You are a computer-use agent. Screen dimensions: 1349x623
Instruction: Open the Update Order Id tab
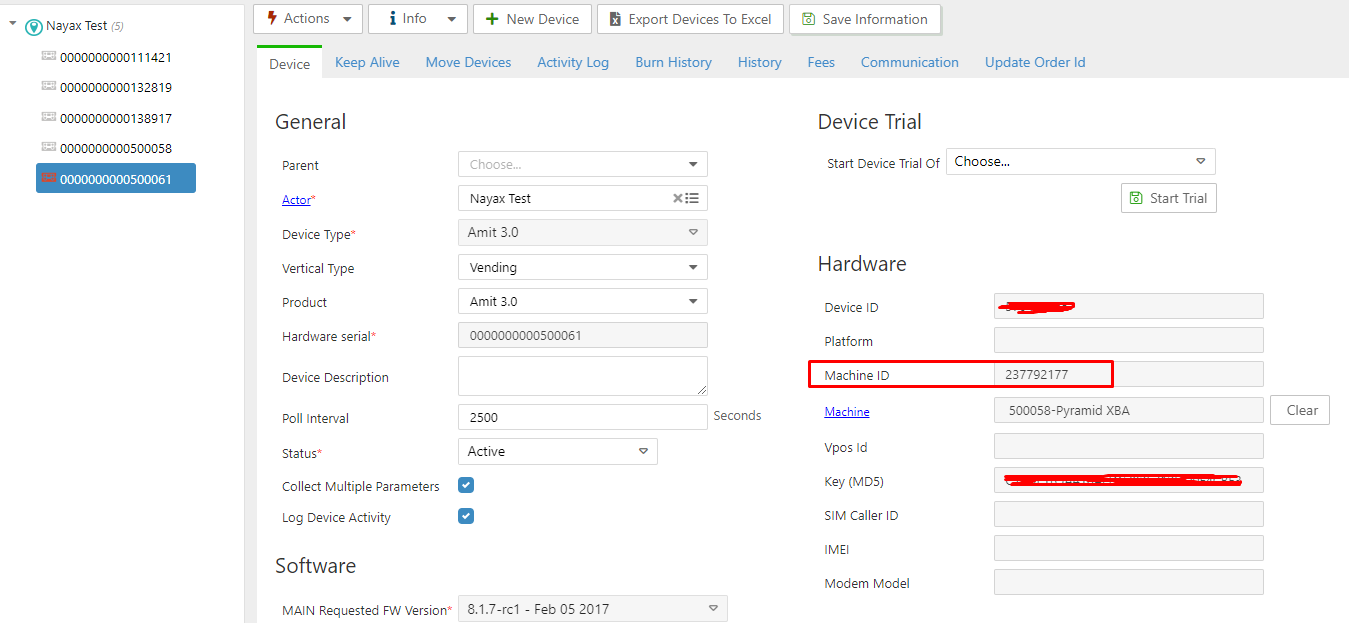[x=1035, y=62]
